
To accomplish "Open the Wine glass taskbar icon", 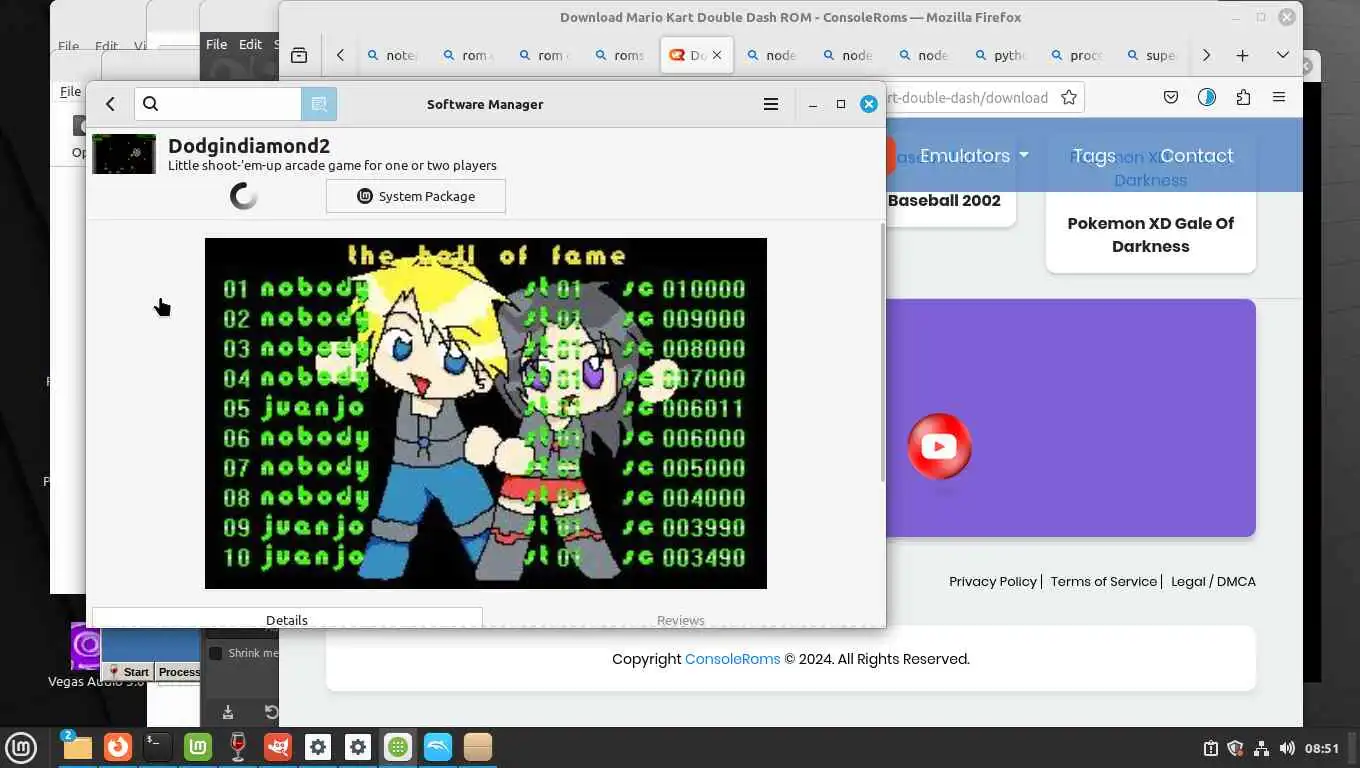I will 238,747.
